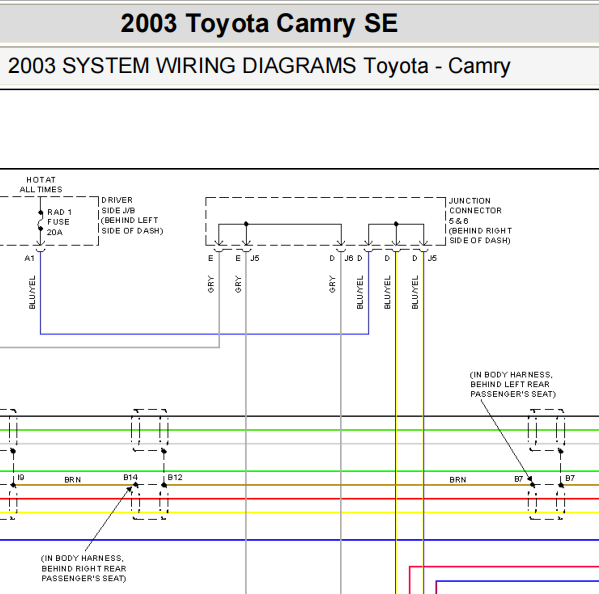Click "JUNCTION CONNECTOR 5 & 6" label
The width and height of the screenshot is (599, 594).
pos(480,220)
